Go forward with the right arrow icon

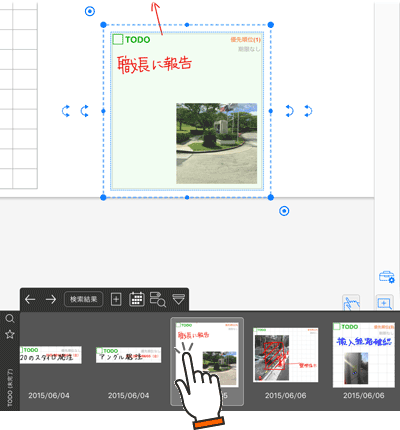51,299
